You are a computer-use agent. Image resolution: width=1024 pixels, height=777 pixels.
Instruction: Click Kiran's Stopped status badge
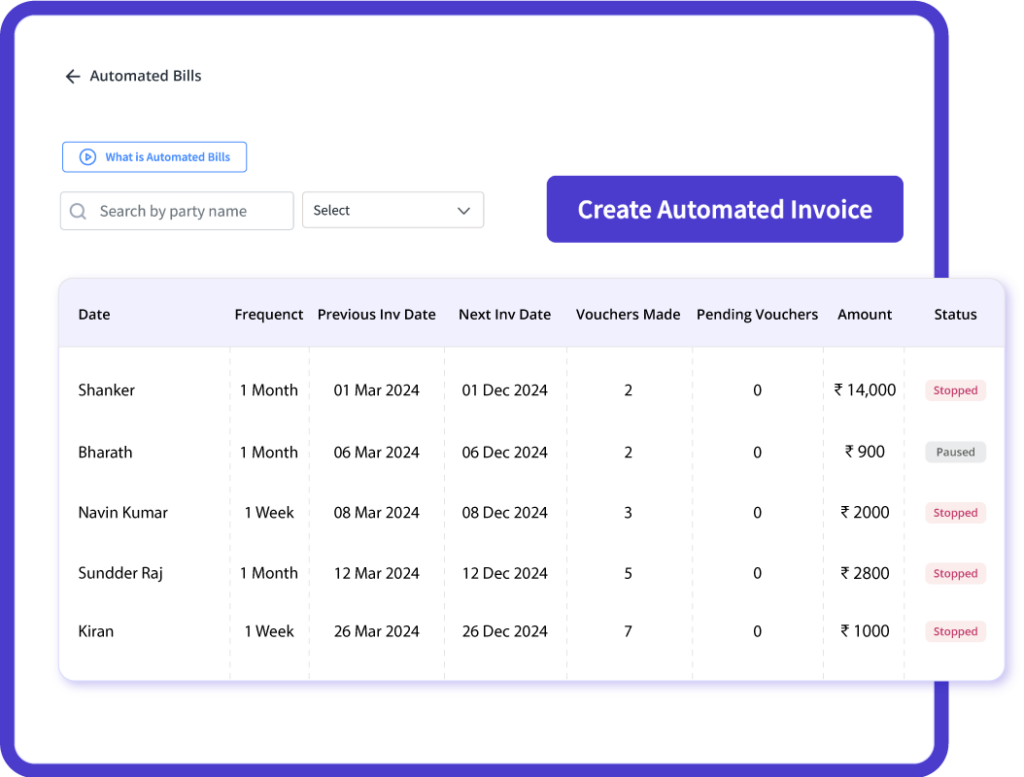pyautogui.click(x=955, y=632)
